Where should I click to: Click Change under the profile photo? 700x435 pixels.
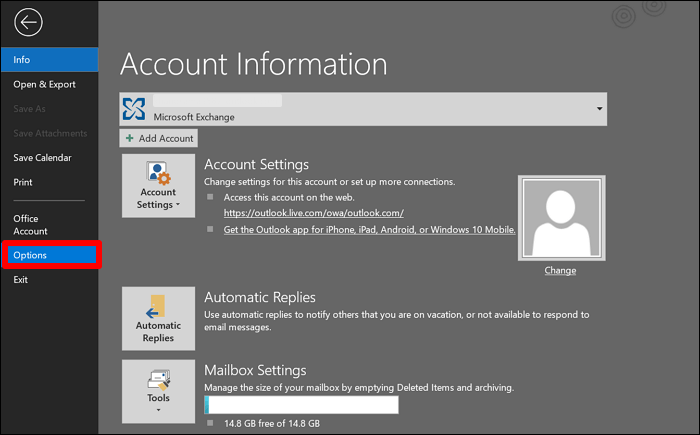point(560,270)
